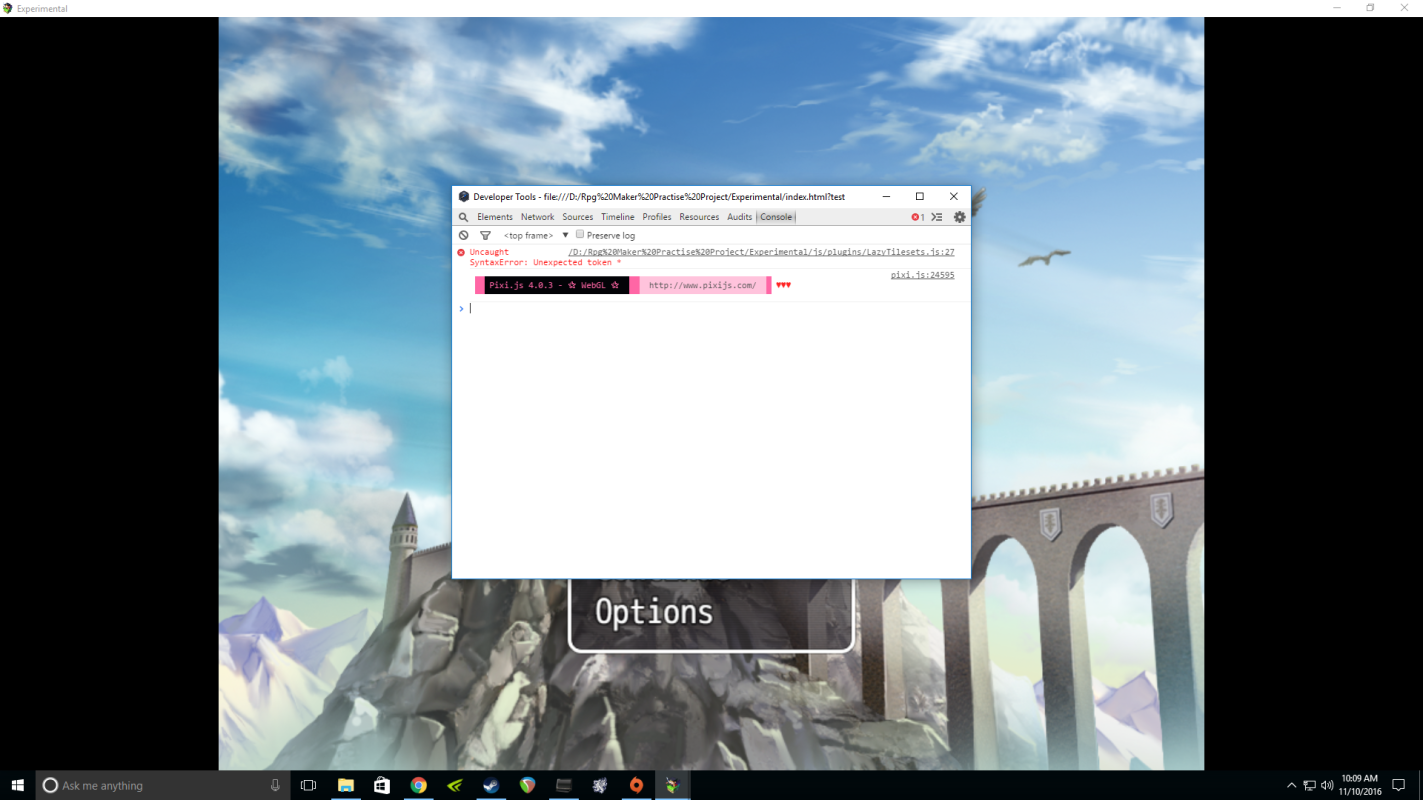Show hidden system tray icons
The width and height of the screenshot is (1423, 800).
pos(1291,785)
